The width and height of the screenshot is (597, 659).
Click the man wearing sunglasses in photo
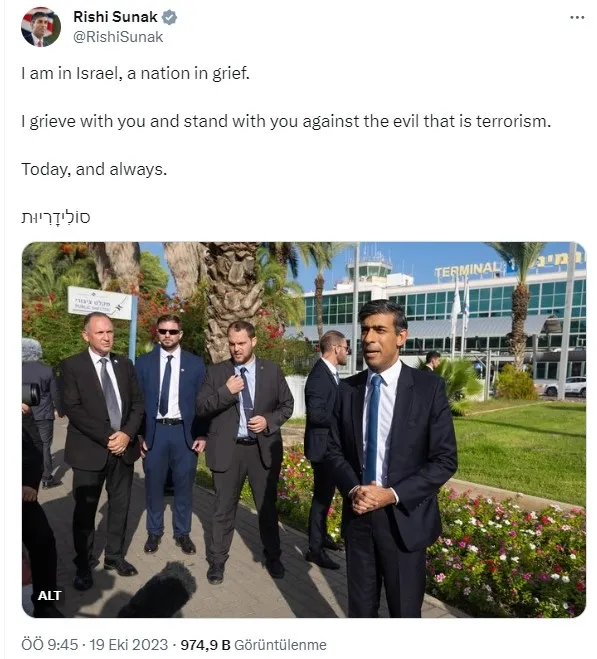[169, 433]
